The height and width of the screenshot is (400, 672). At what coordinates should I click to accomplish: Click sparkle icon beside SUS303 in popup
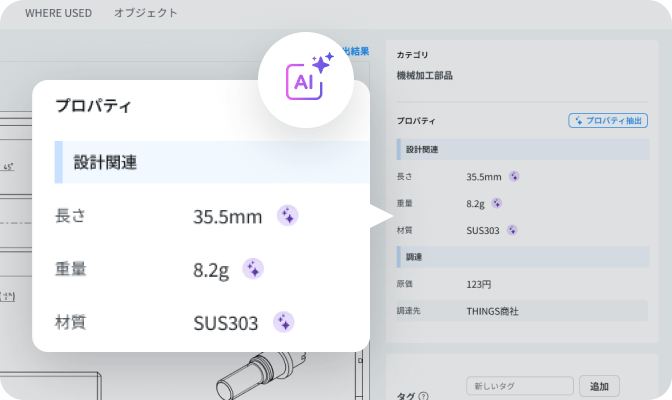click(x=284, y=322)
